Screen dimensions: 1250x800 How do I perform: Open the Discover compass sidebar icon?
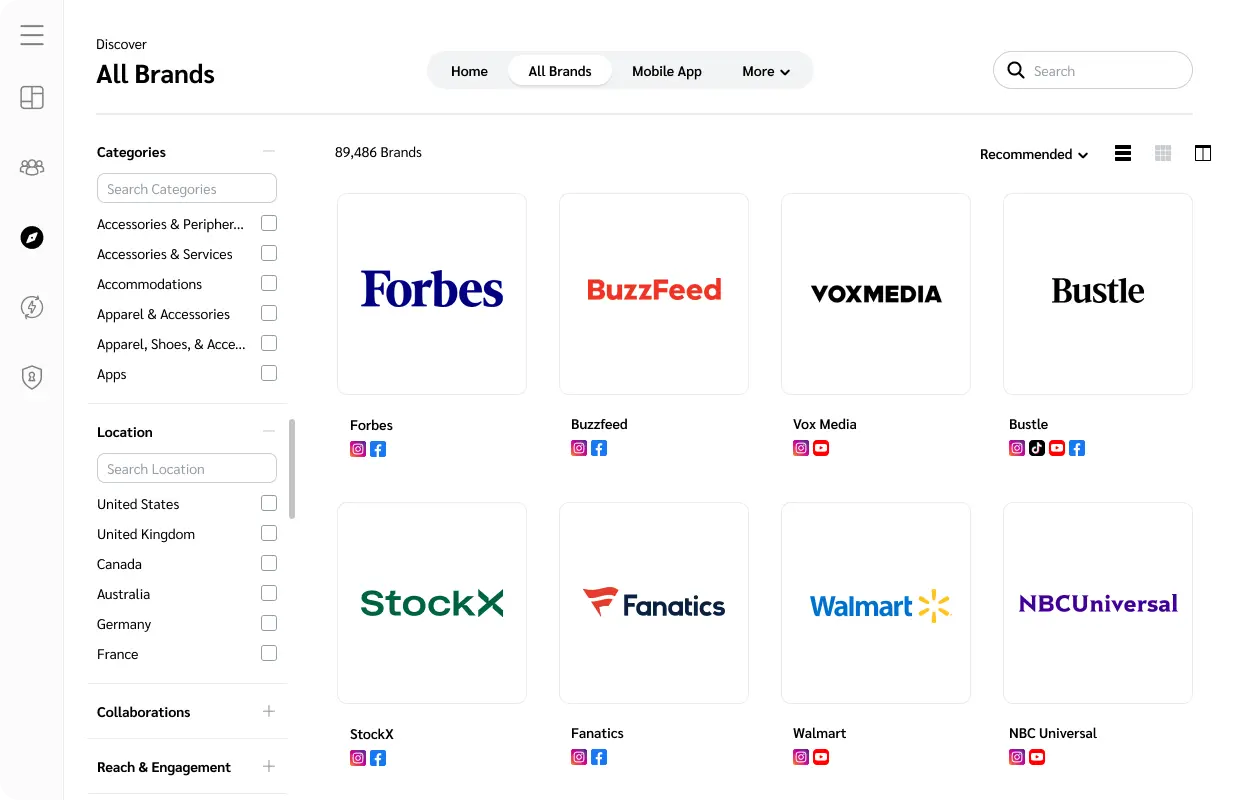pyautogui.click(x=31, y=237)
